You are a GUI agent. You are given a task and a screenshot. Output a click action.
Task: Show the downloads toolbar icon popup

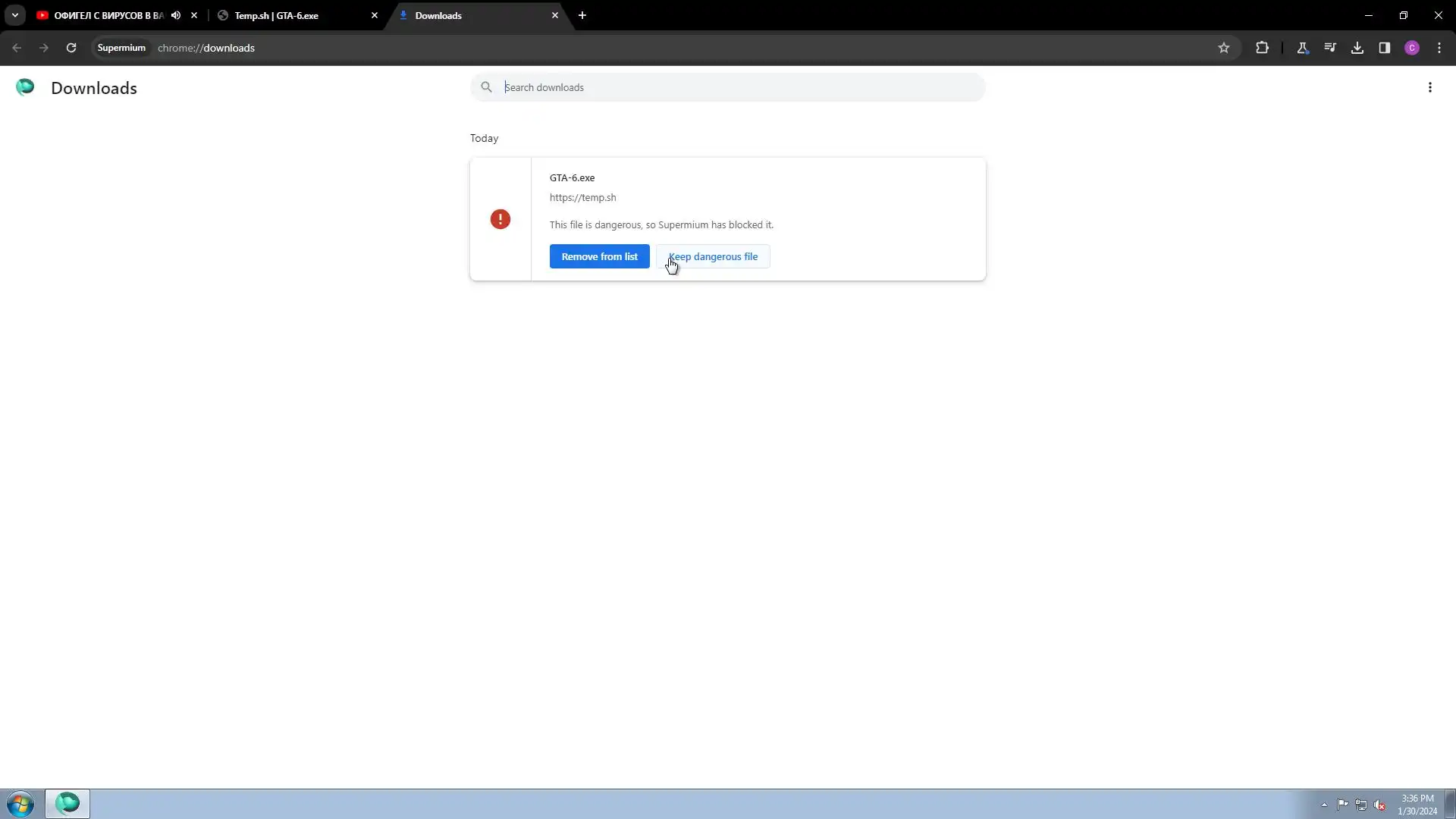coord(1357,48)
